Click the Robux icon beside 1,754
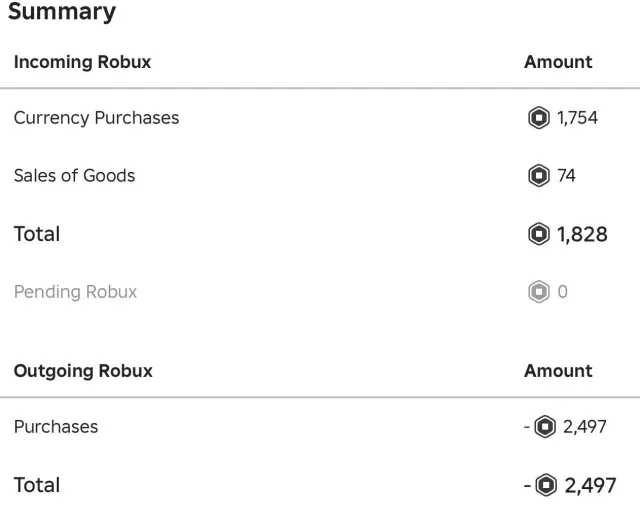Screen dimensions: 640x523 539,118
